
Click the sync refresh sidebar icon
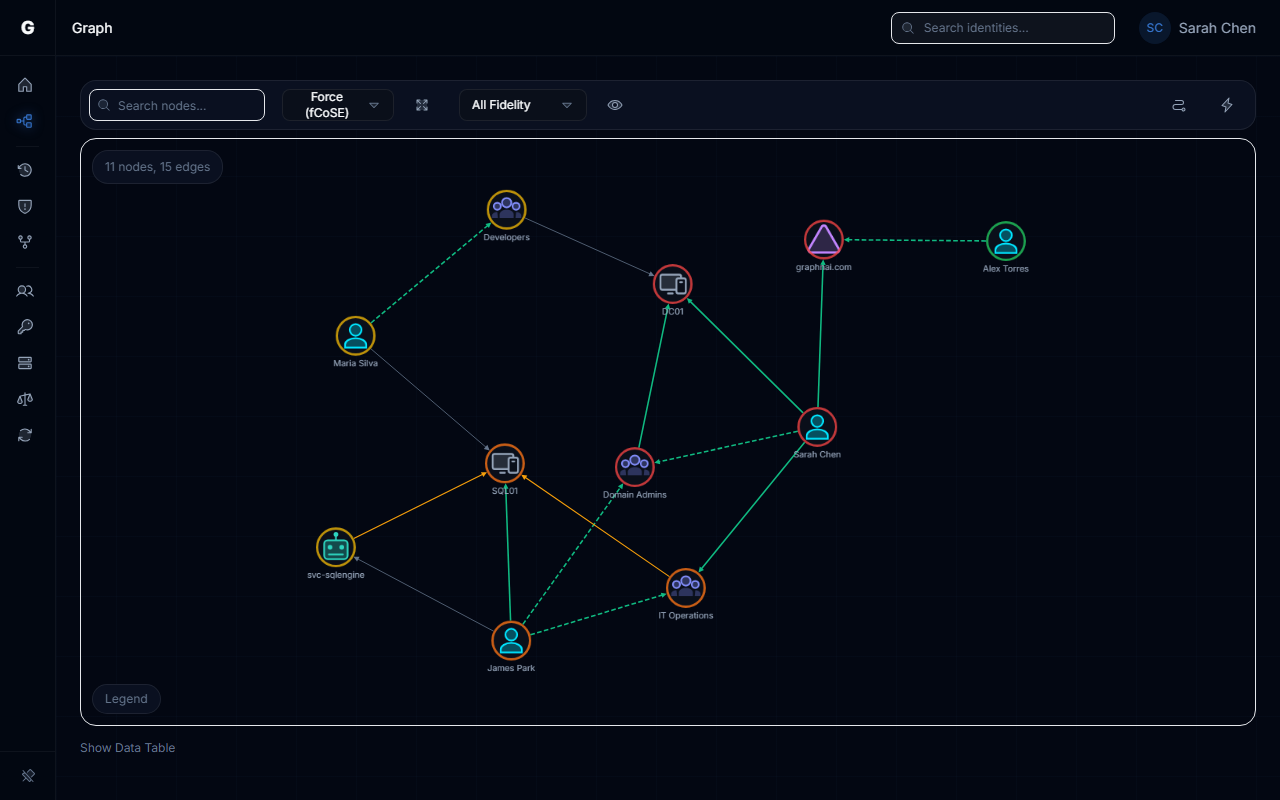tap(25, 435)
